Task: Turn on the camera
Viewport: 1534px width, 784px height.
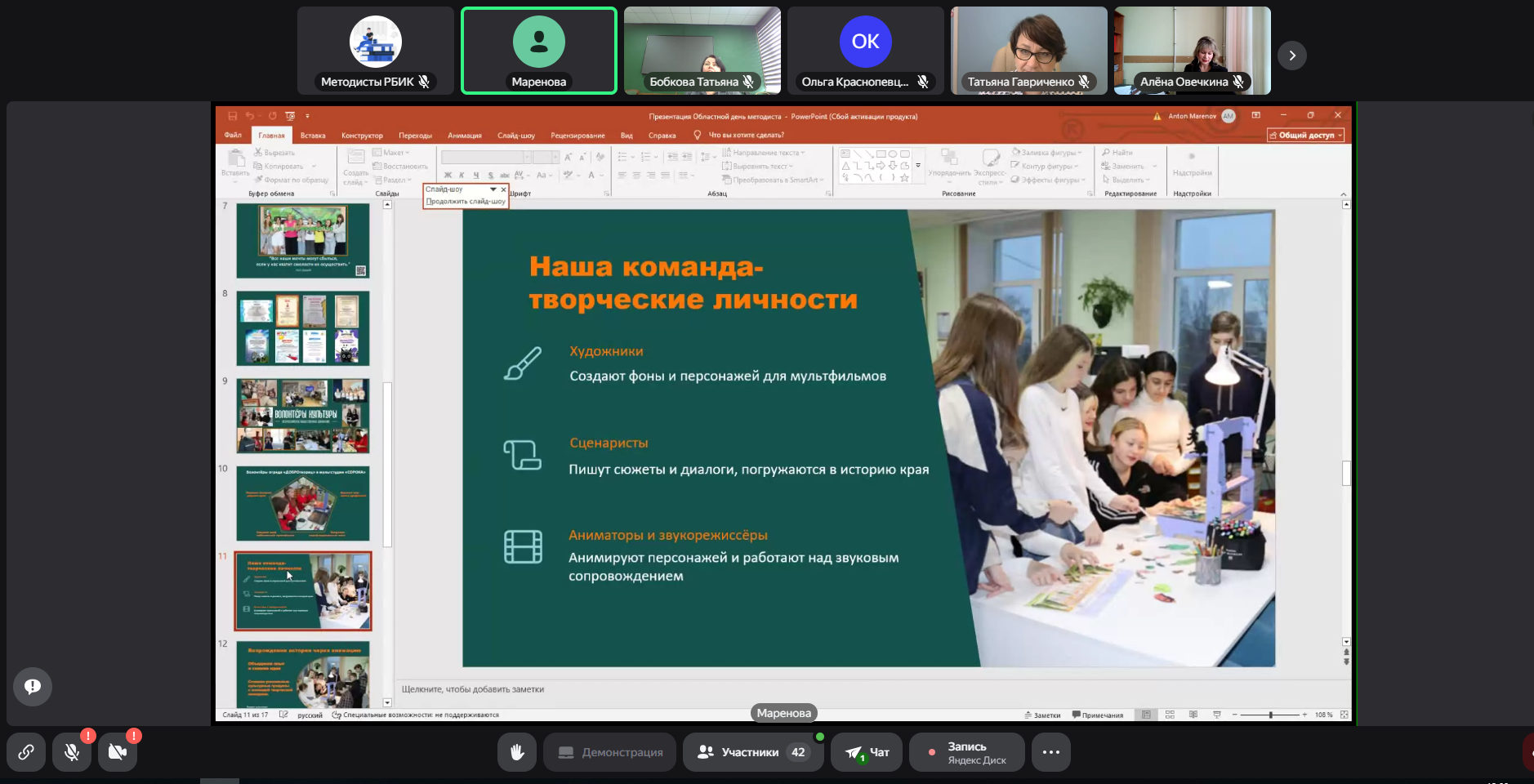Action: [118, 752]
